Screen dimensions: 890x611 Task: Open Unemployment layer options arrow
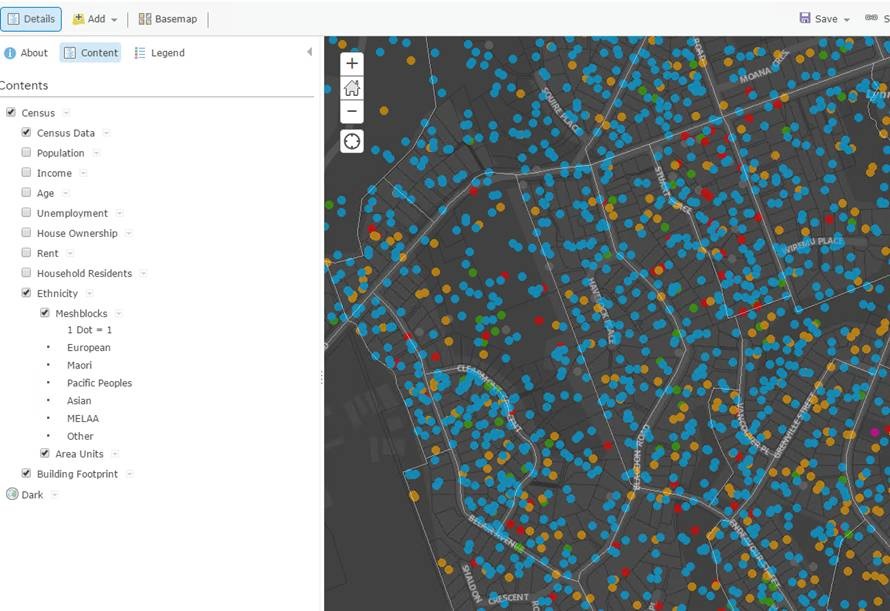[x=119, y=213]
